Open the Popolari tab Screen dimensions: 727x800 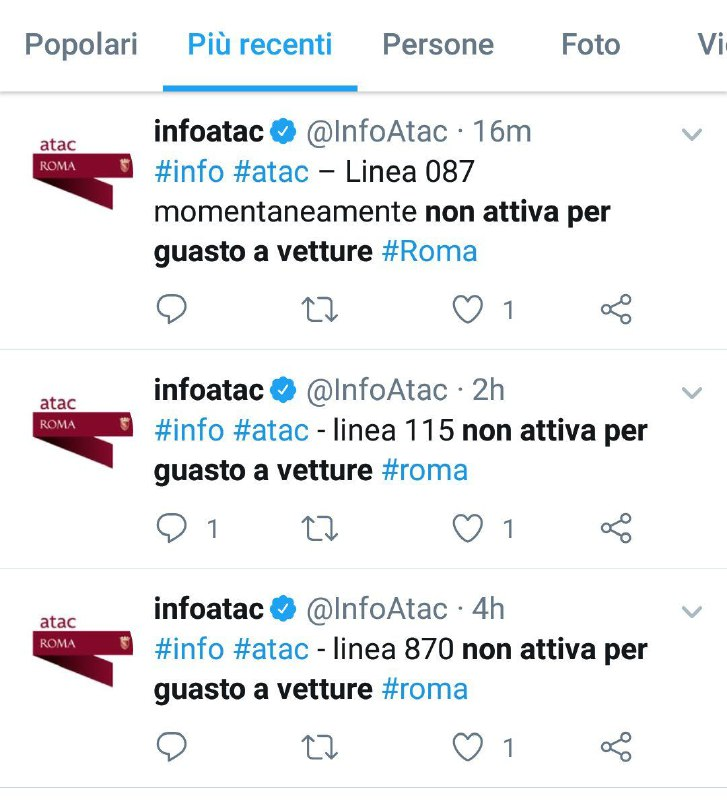(80, 44)
